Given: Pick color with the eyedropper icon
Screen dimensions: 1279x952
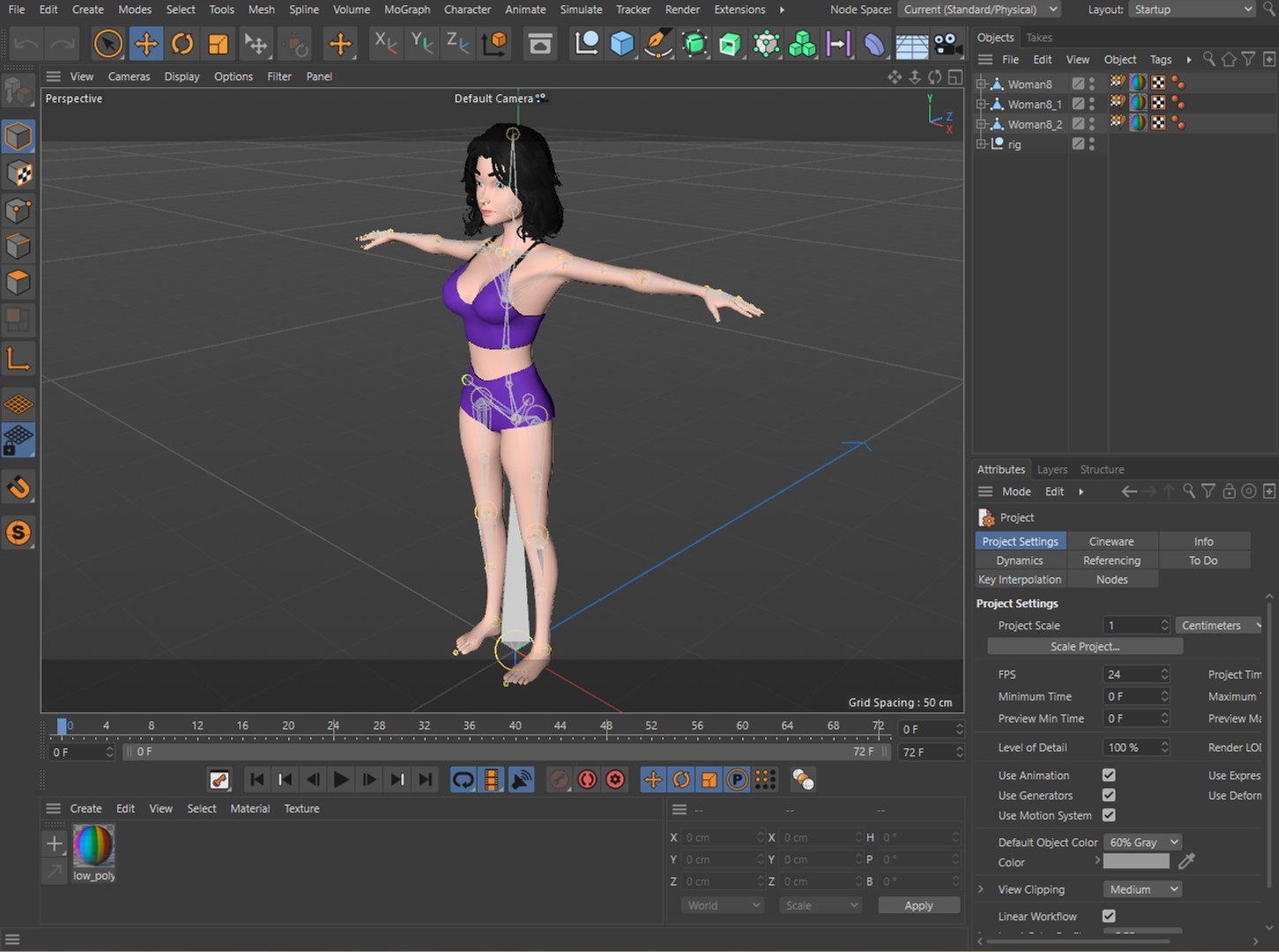Looking at the screenshot, I should [1186, 861].
